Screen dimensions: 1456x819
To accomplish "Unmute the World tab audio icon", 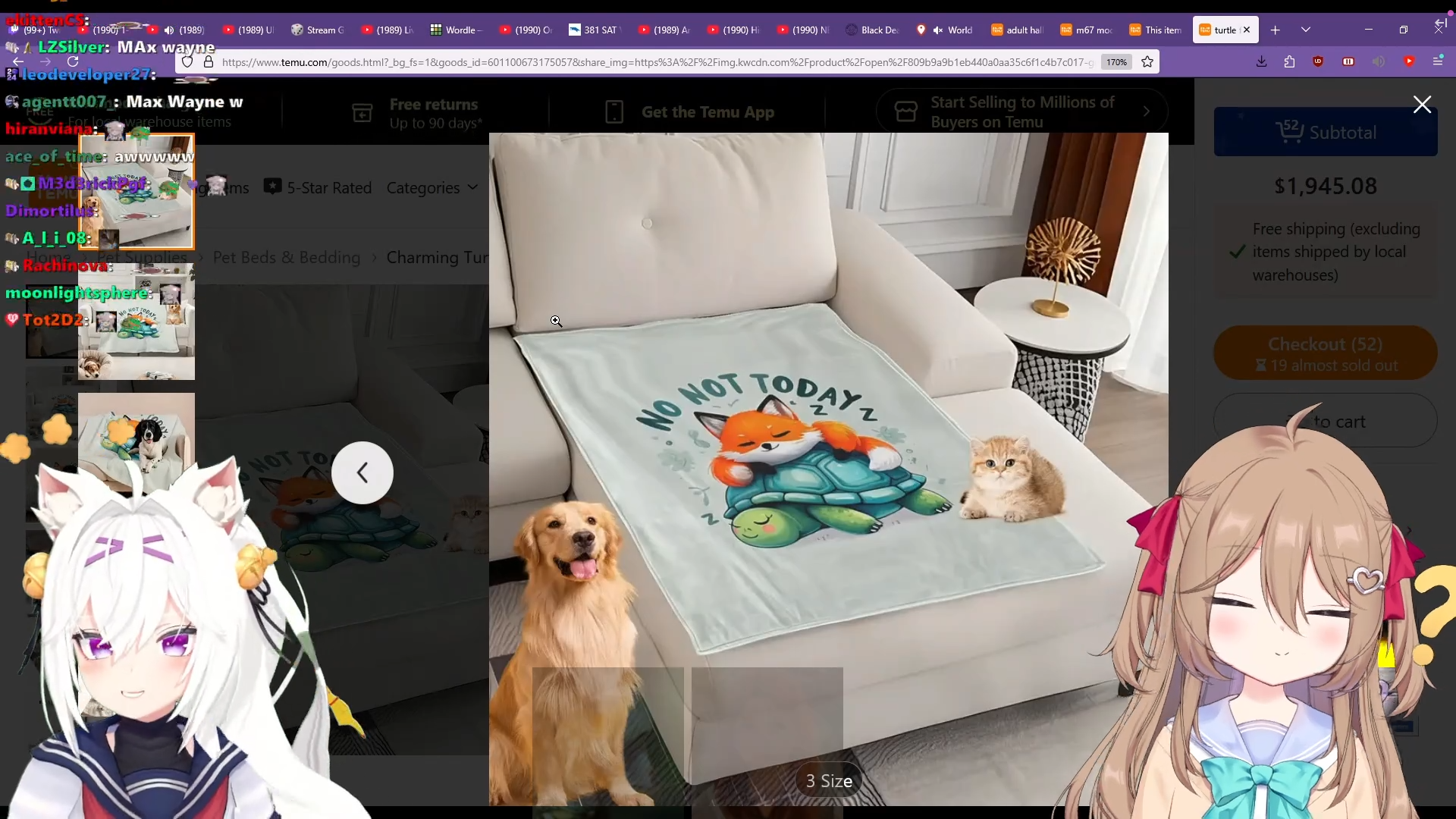I will [938, 30].
